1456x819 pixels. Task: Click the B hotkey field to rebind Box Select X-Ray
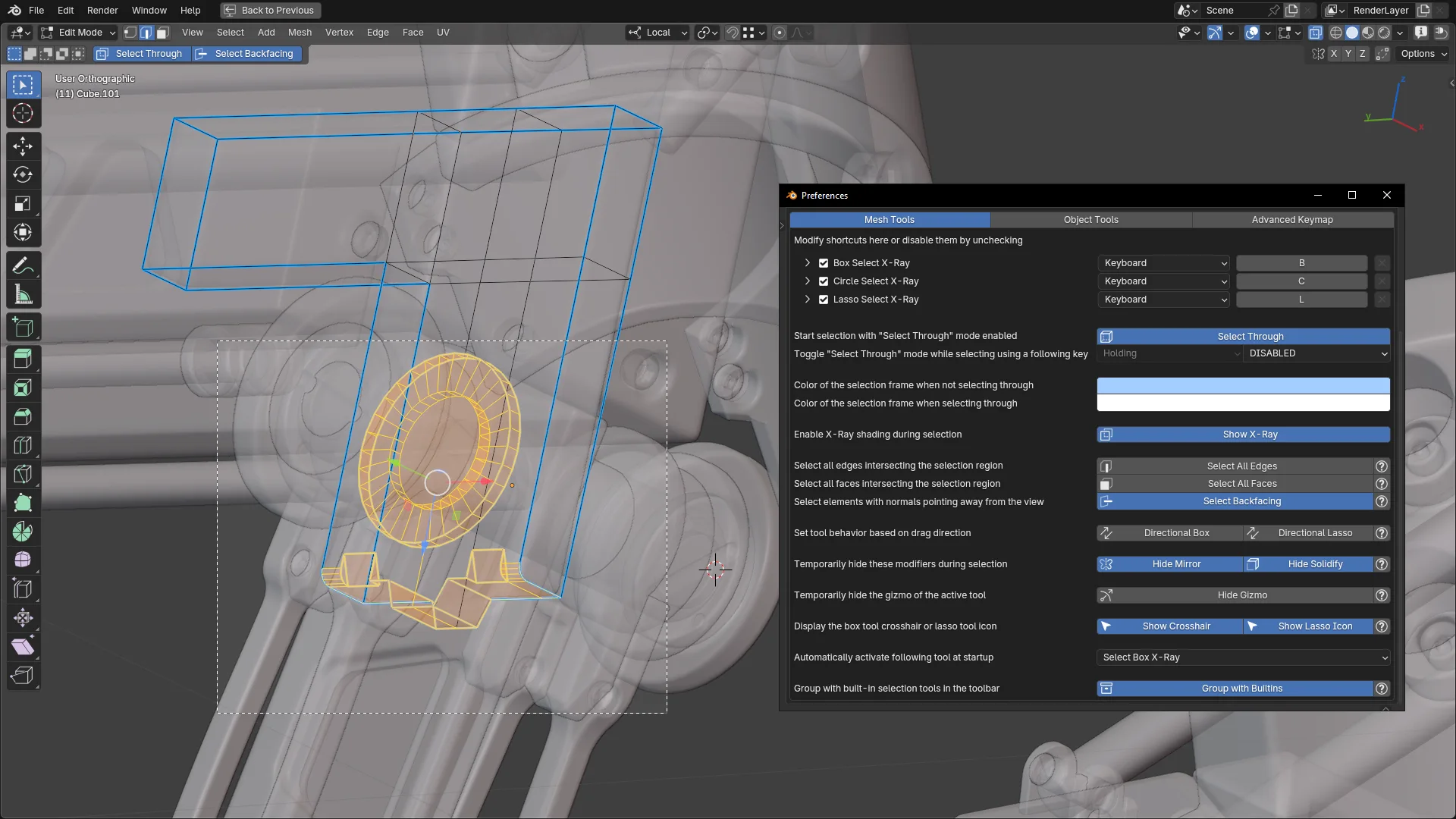(1301, 262)
